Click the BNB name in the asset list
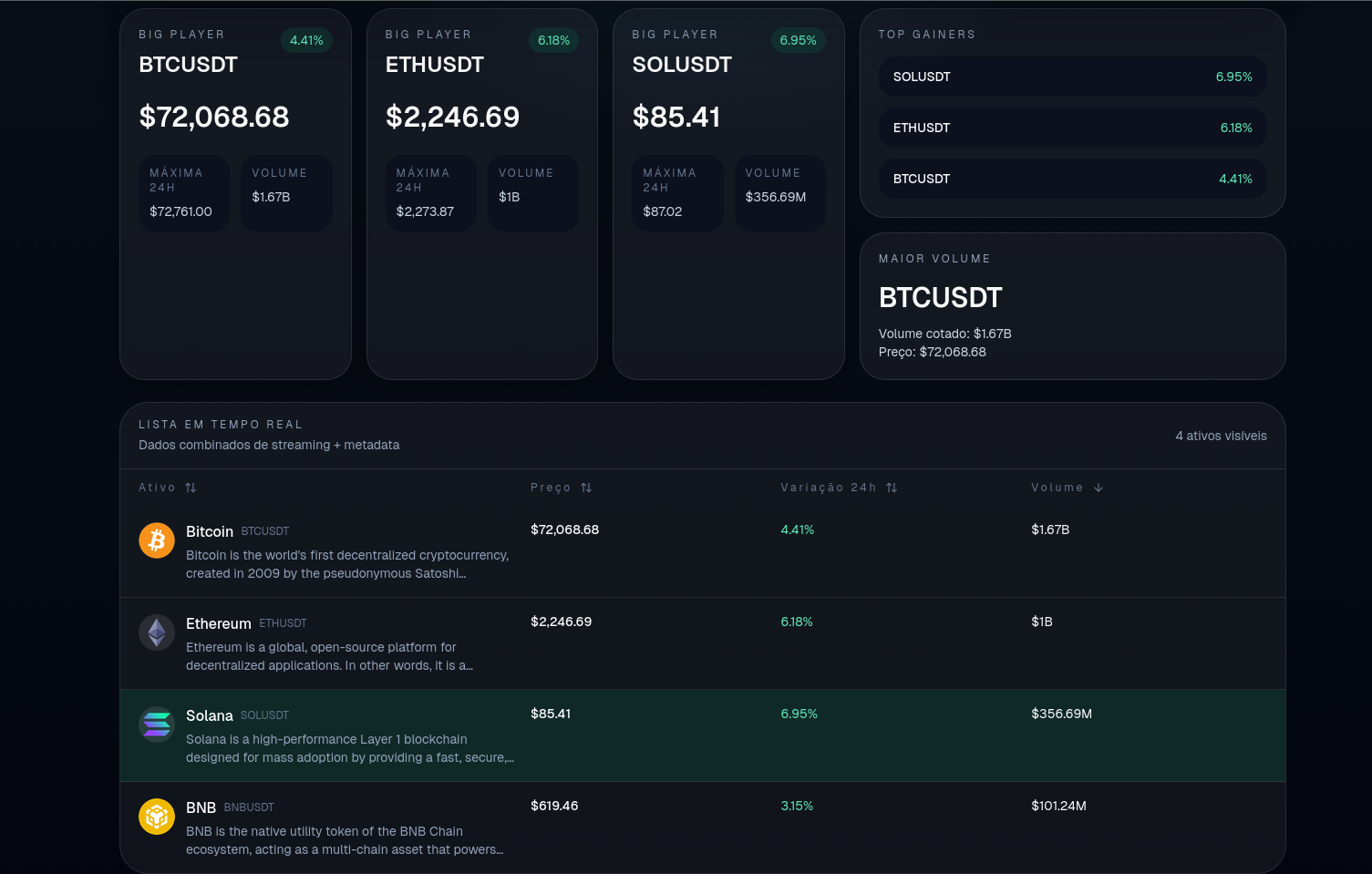Image resolution: width=1372 pixels, height=874 pixels. point(201,807)
